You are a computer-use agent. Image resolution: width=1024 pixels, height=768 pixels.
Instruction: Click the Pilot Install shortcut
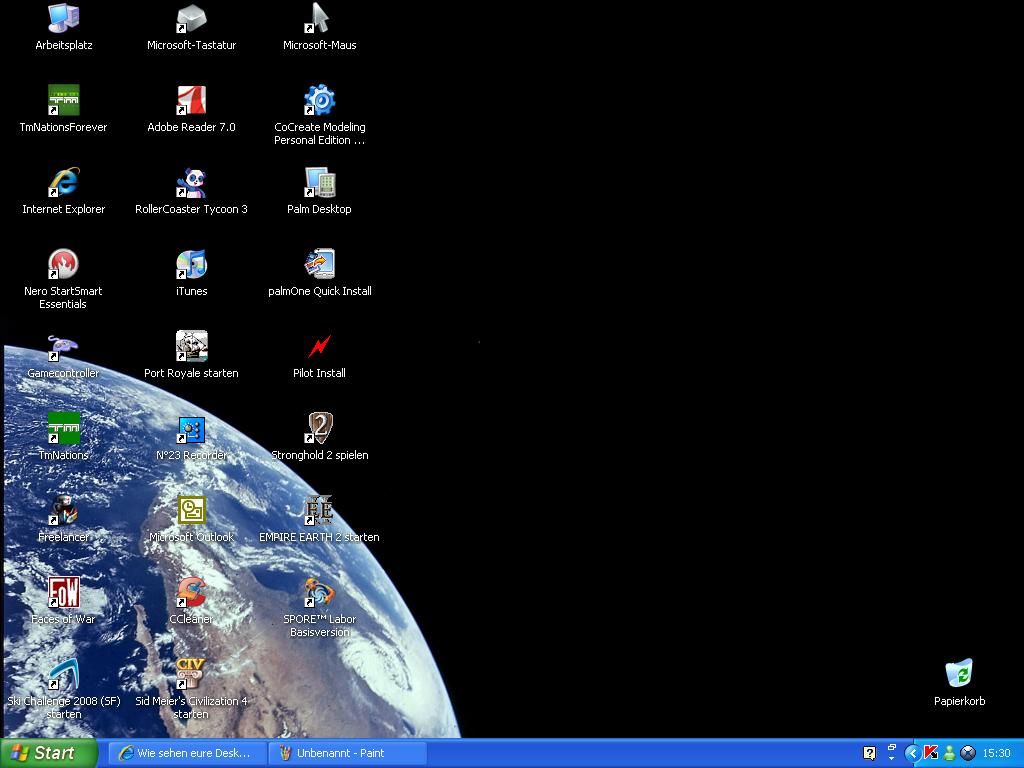point(319,346)
